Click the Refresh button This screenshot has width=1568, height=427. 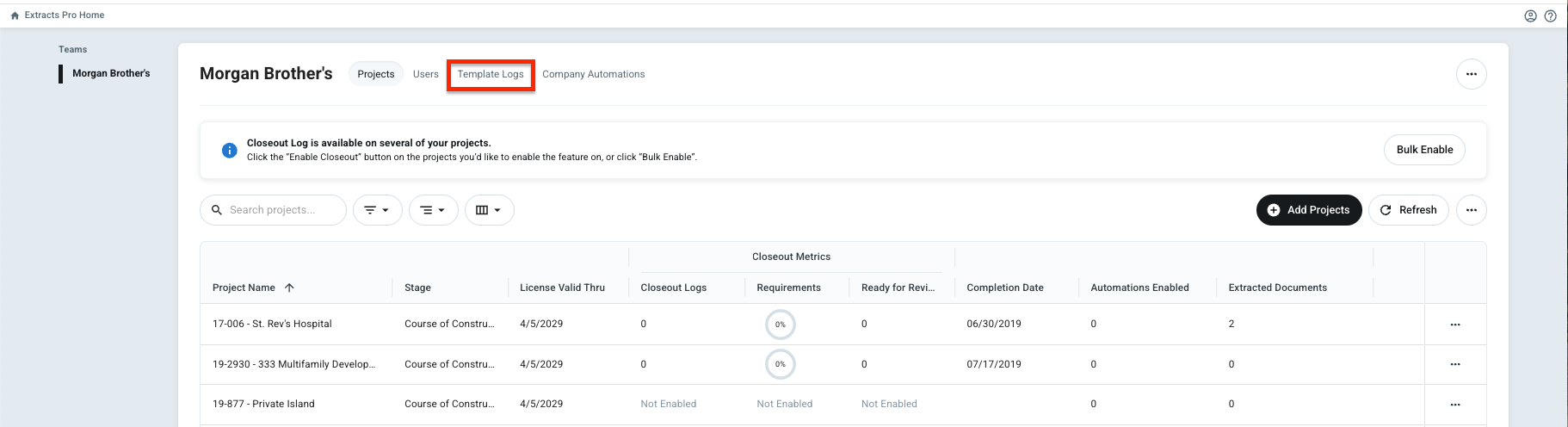click(x=1408, y=210)
